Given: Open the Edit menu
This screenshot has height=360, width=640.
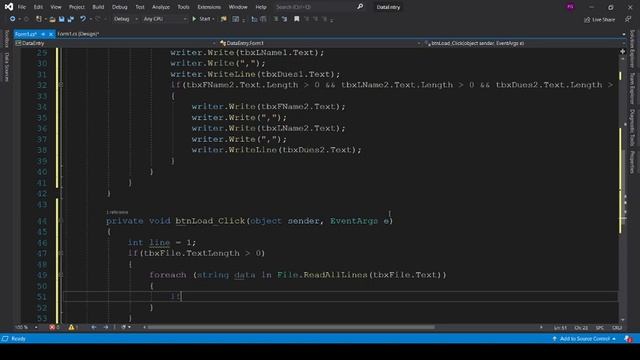Looking at the screenshot, I should point(38,7).
